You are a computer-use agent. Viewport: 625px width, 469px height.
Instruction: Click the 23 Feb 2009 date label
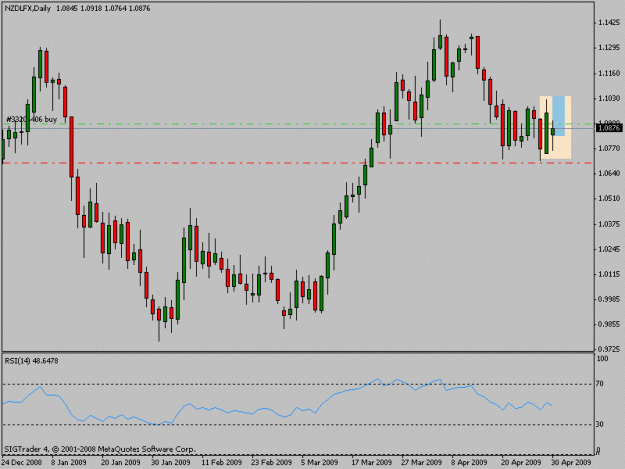pyautogui.click(x=271, y=463)
